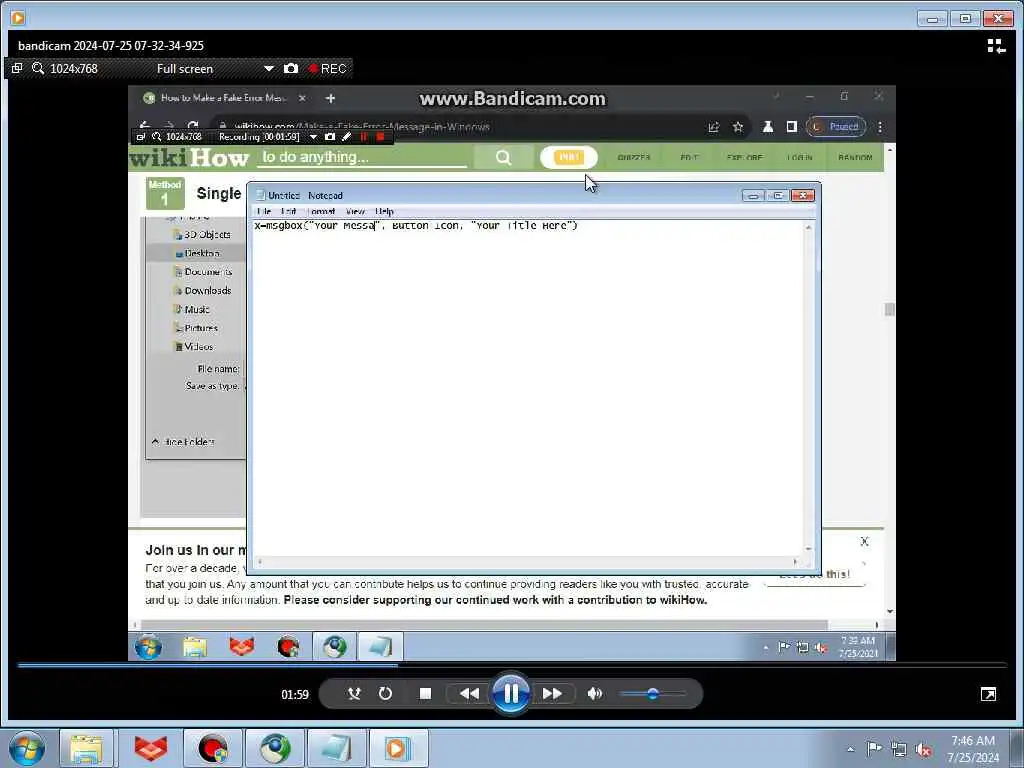Pause playback in Windows Media Player
Viewport: 1024px width, 768px height.
[x=511, y=693]
